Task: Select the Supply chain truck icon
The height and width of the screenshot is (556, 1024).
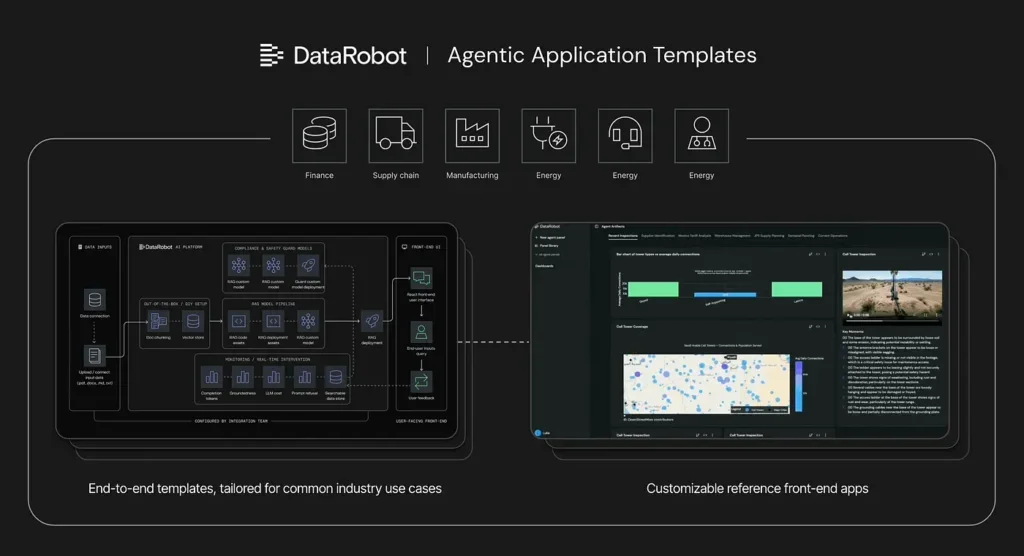Action: tap(395, 136)
